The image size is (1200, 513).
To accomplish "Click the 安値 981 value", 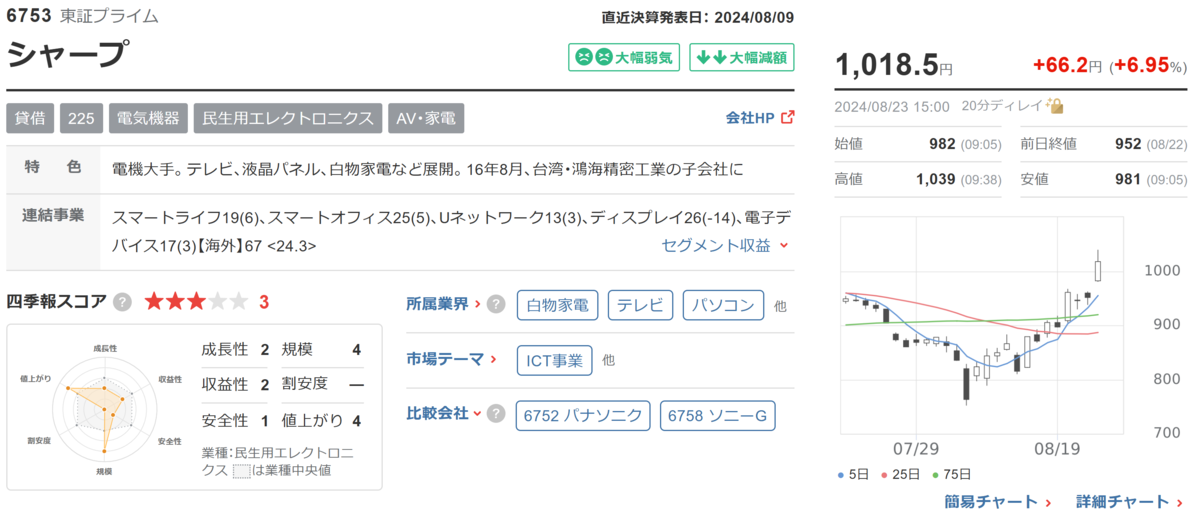I will pos(1128,179).
